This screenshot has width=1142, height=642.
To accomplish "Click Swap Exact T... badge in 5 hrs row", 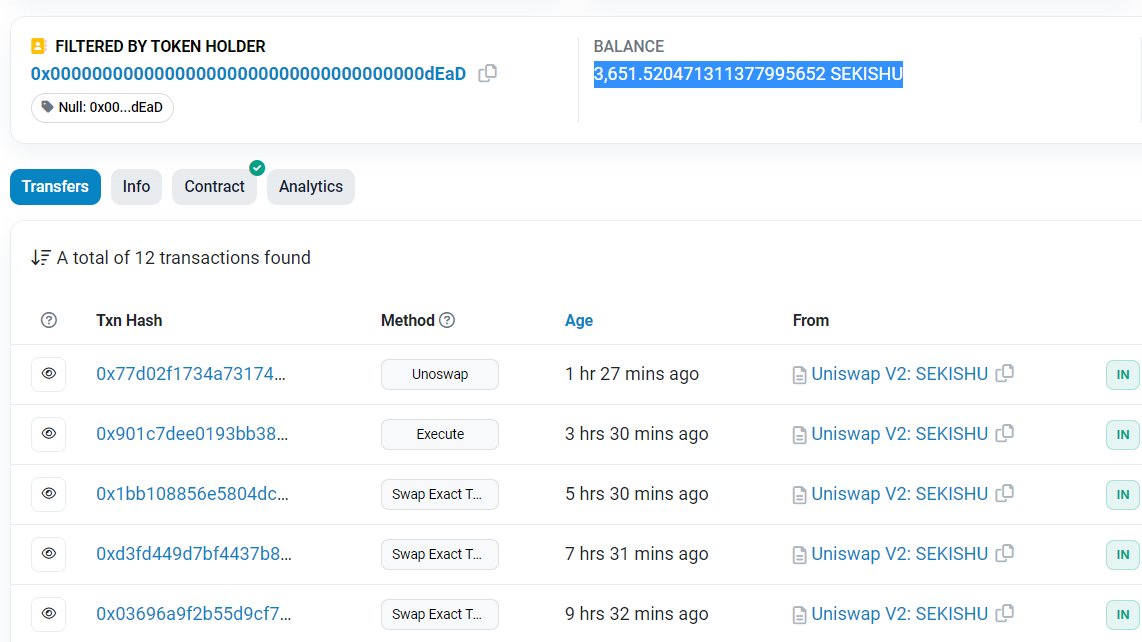I will [440, 494].
